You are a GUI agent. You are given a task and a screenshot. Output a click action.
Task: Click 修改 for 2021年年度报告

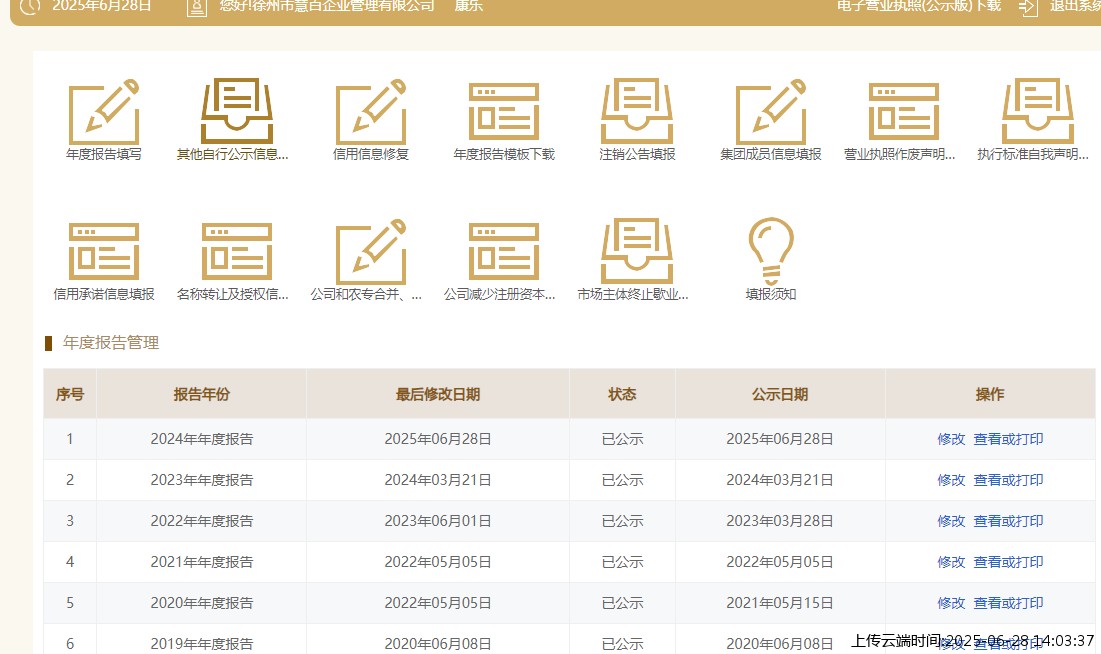951,562
